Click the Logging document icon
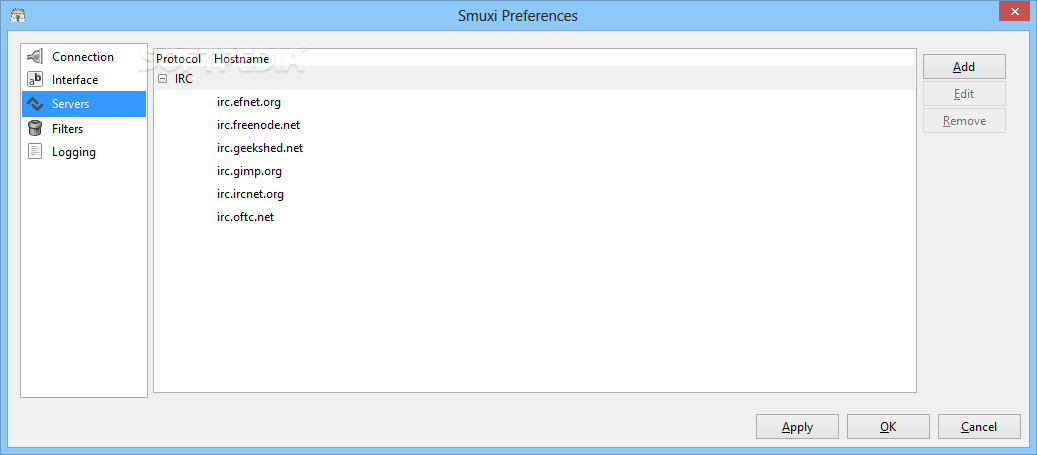 coord(35,151)
